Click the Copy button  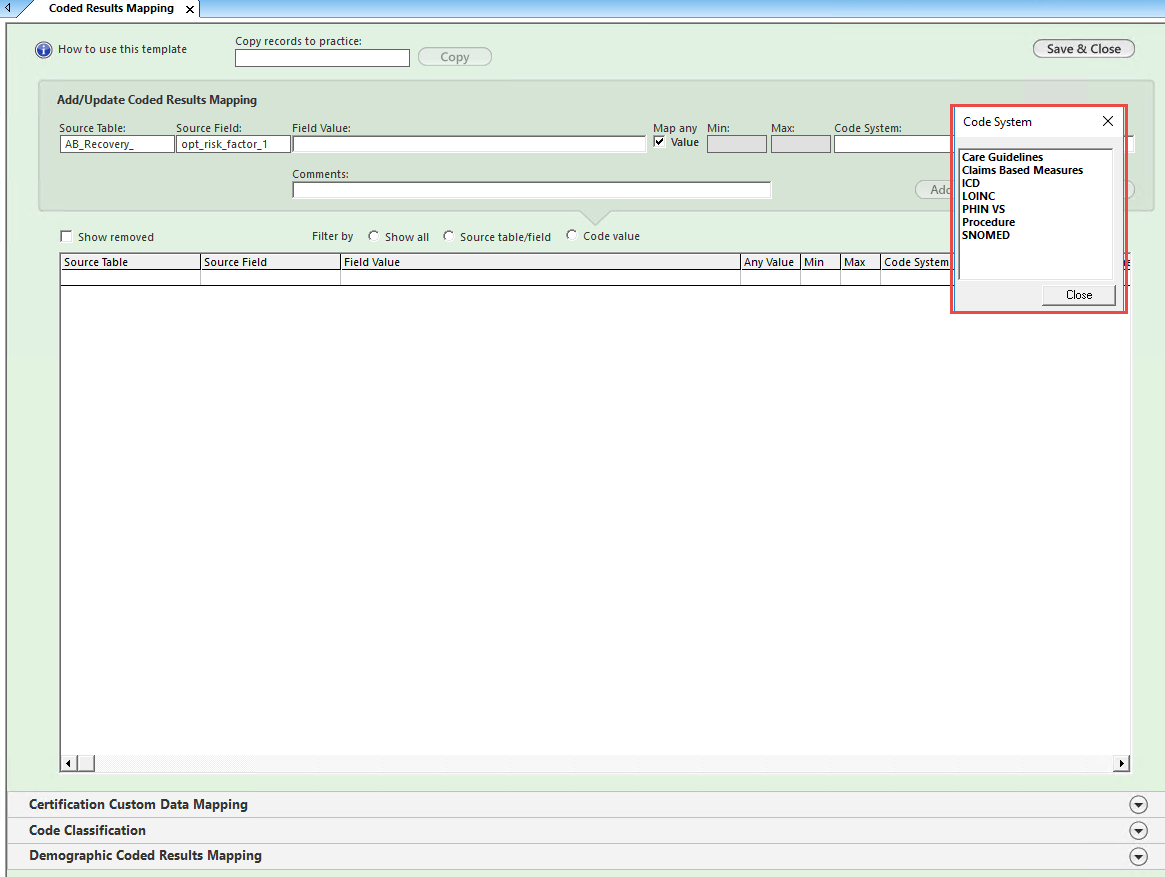pyautogui.click(x=455, y=57)
